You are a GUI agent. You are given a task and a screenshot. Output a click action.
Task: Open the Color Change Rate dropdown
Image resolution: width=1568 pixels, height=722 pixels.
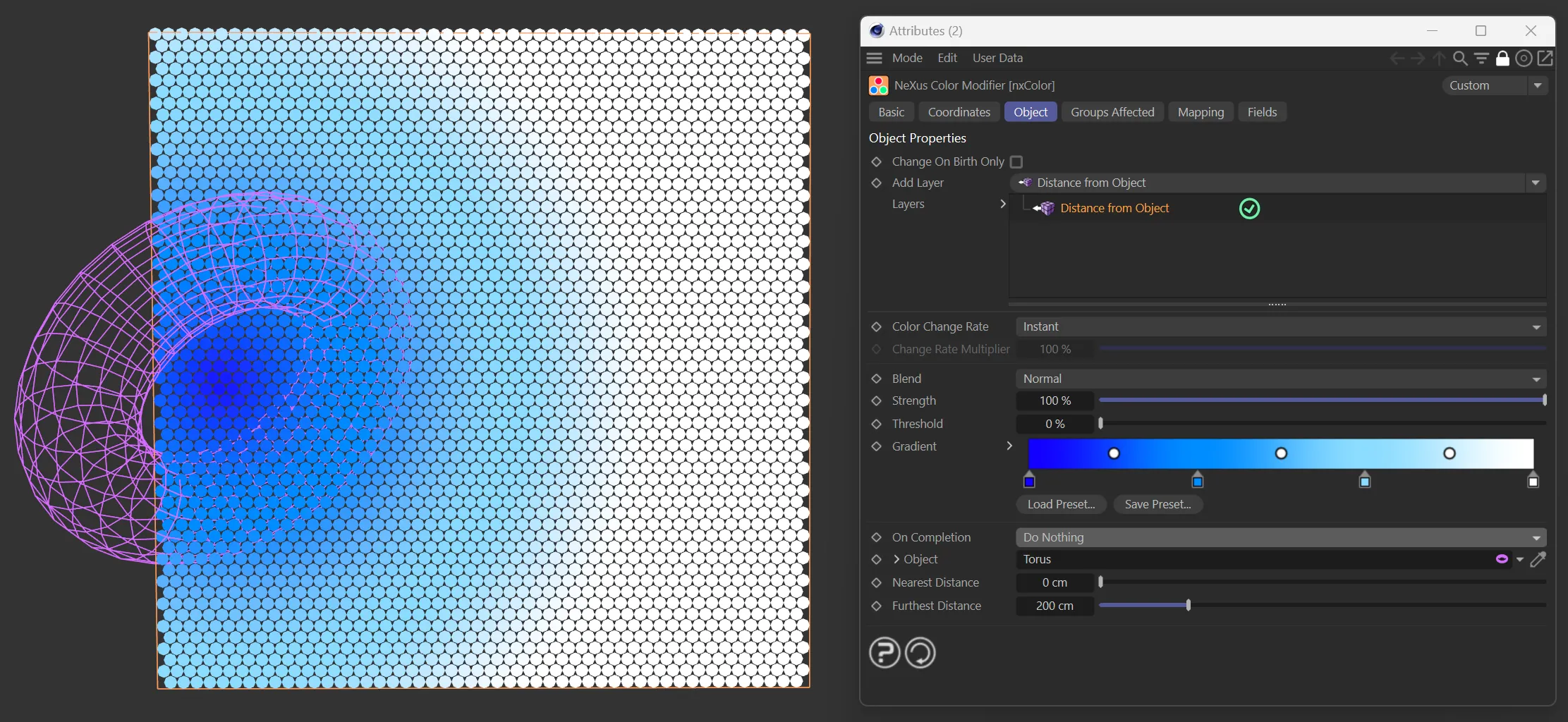[1280, 326]
